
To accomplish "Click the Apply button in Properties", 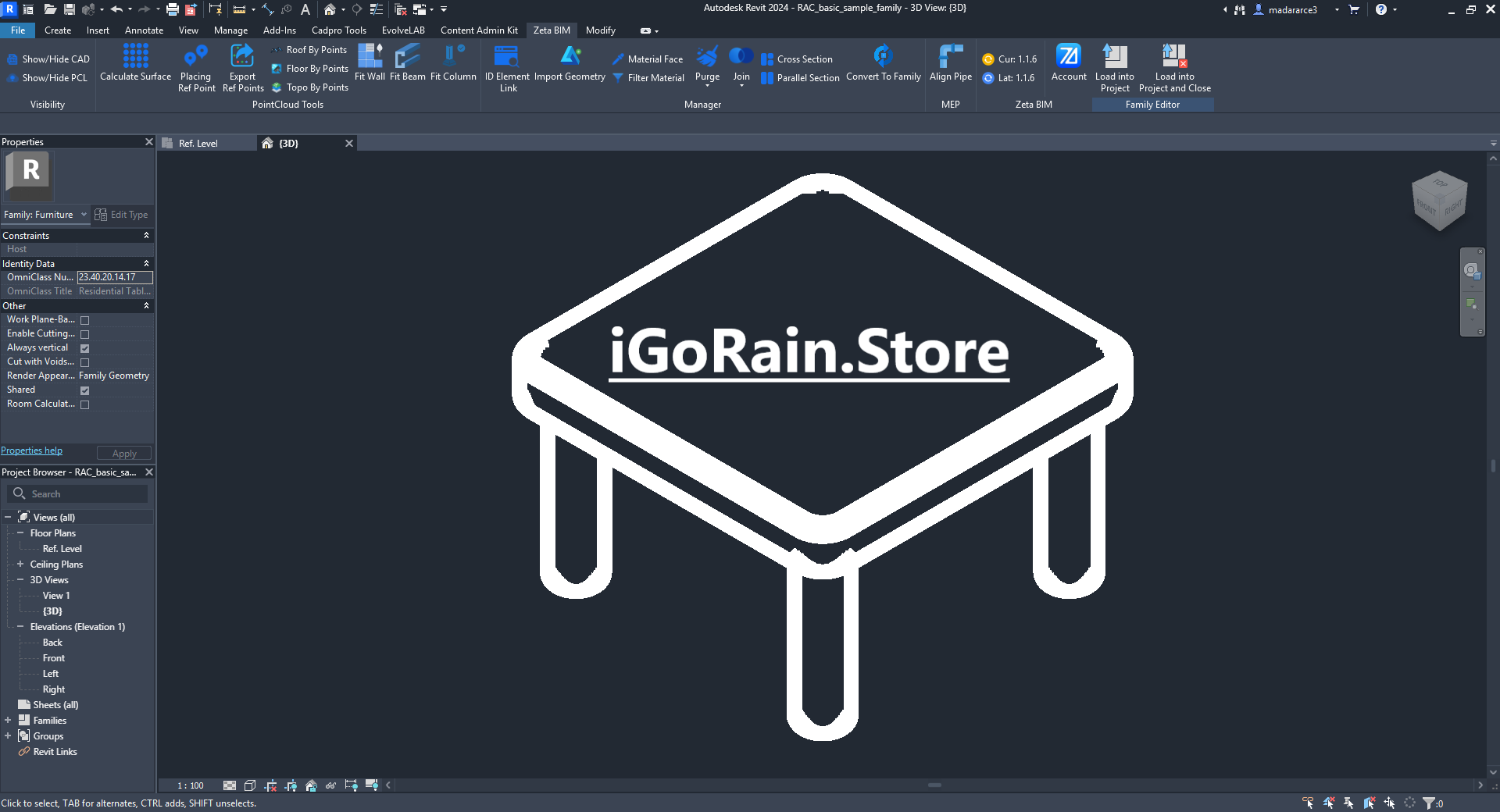I will (x=123, y=453).
